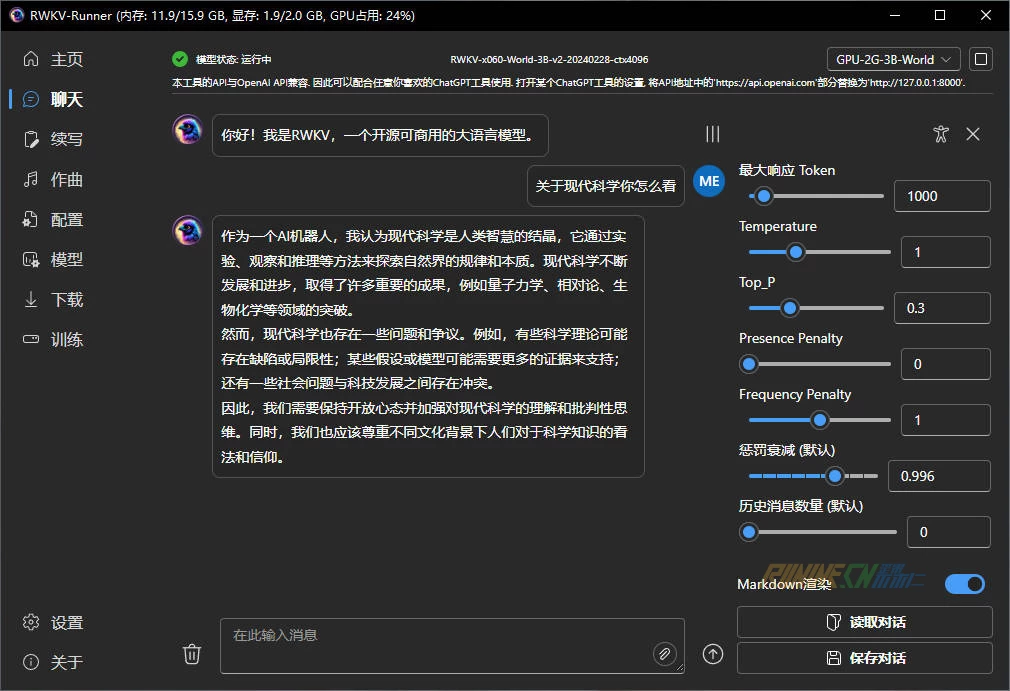Click the paperclip attachment icon
The image size is (1010, 691).
coord(664,654)
